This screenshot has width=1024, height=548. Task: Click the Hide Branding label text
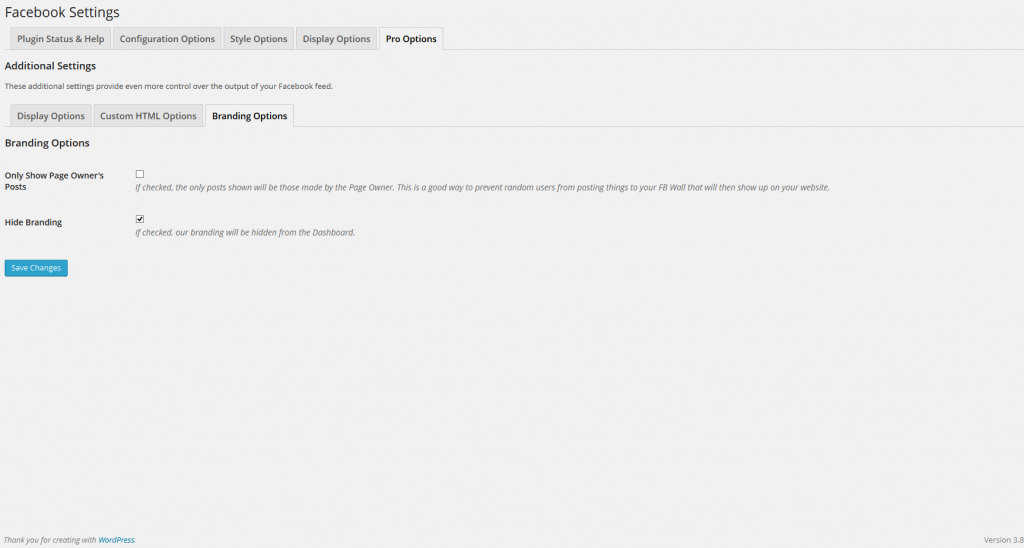point(33,222)
